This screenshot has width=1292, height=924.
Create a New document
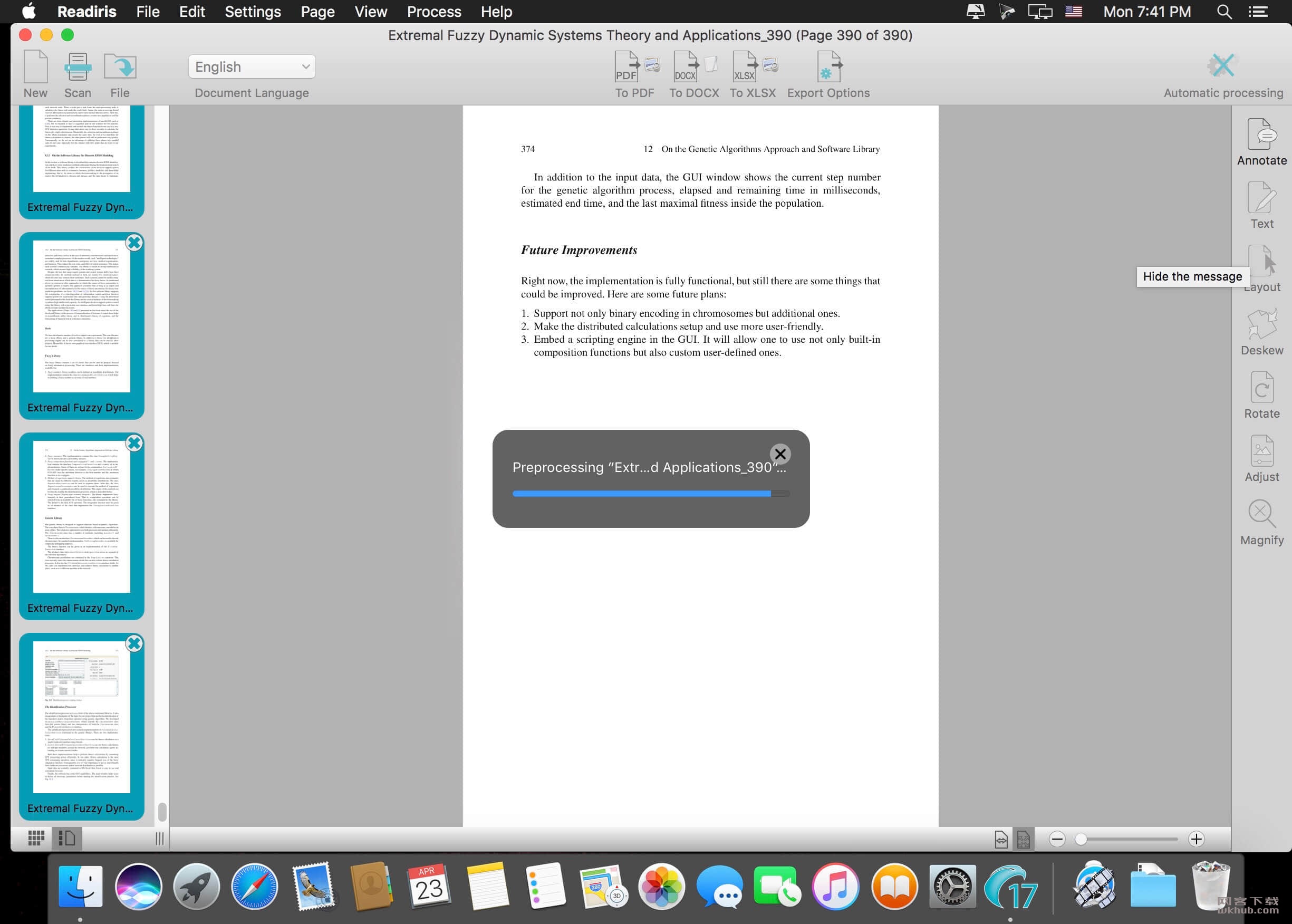point(35,74)
